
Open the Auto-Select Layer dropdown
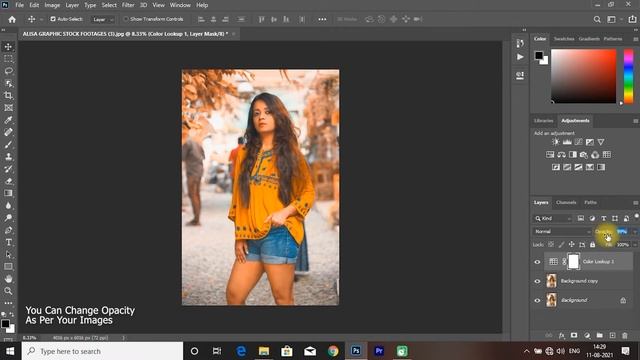(102, 19)
